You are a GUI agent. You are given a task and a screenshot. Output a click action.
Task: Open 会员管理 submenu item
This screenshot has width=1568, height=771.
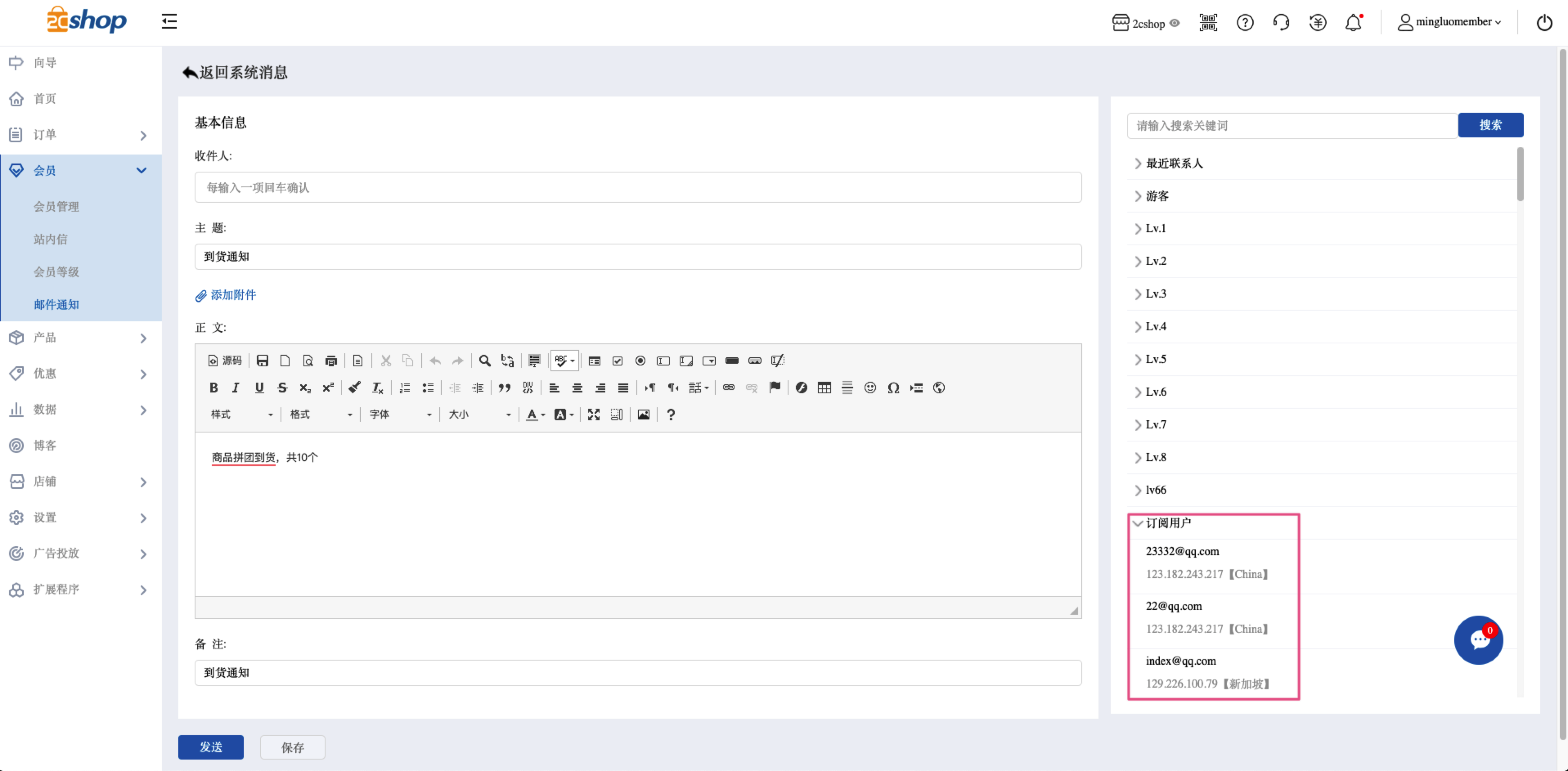(56, 207)
